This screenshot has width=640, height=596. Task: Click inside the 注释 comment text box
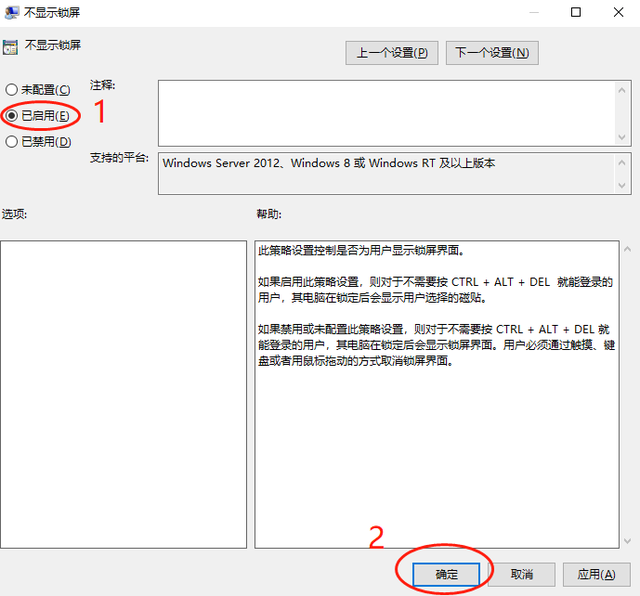click(386, 113)
